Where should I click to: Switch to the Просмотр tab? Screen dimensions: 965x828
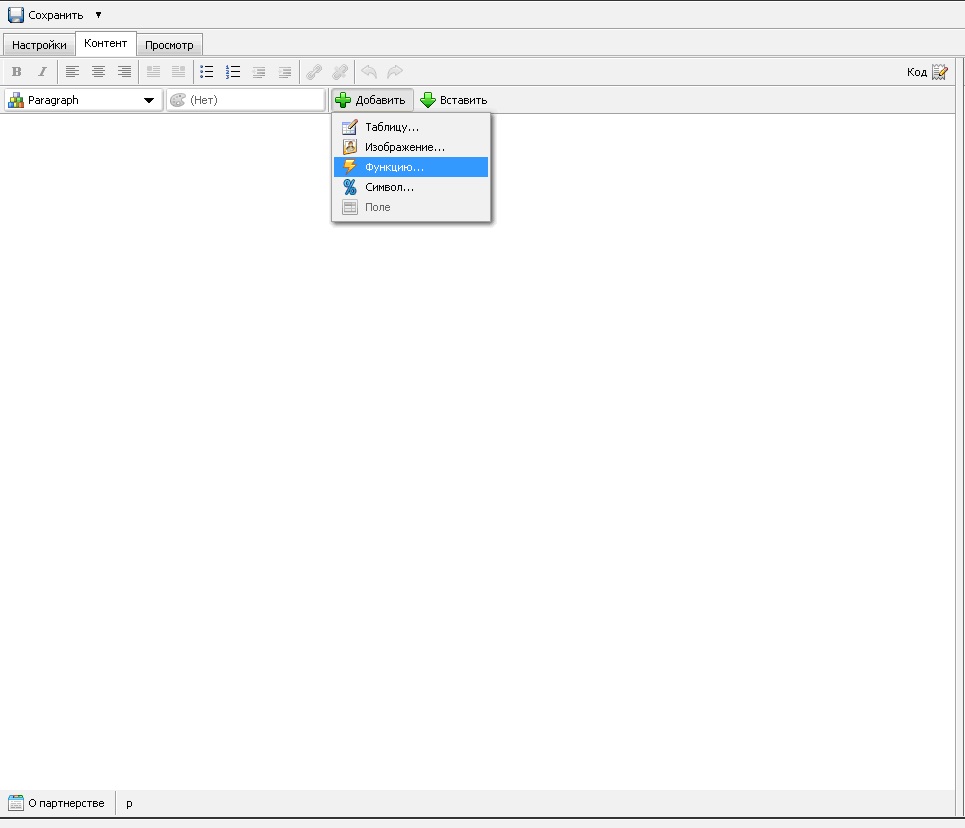169,45
